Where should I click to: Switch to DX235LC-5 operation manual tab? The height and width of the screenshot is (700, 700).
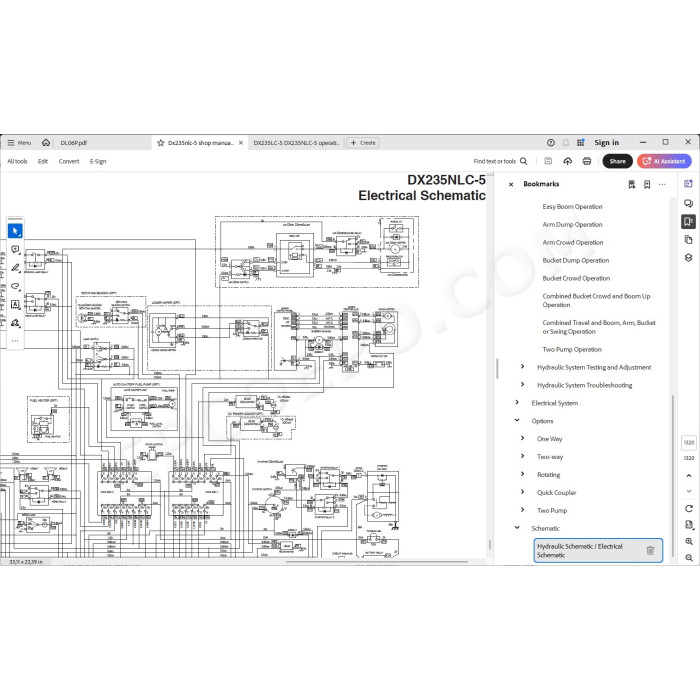tap(296, 143)
